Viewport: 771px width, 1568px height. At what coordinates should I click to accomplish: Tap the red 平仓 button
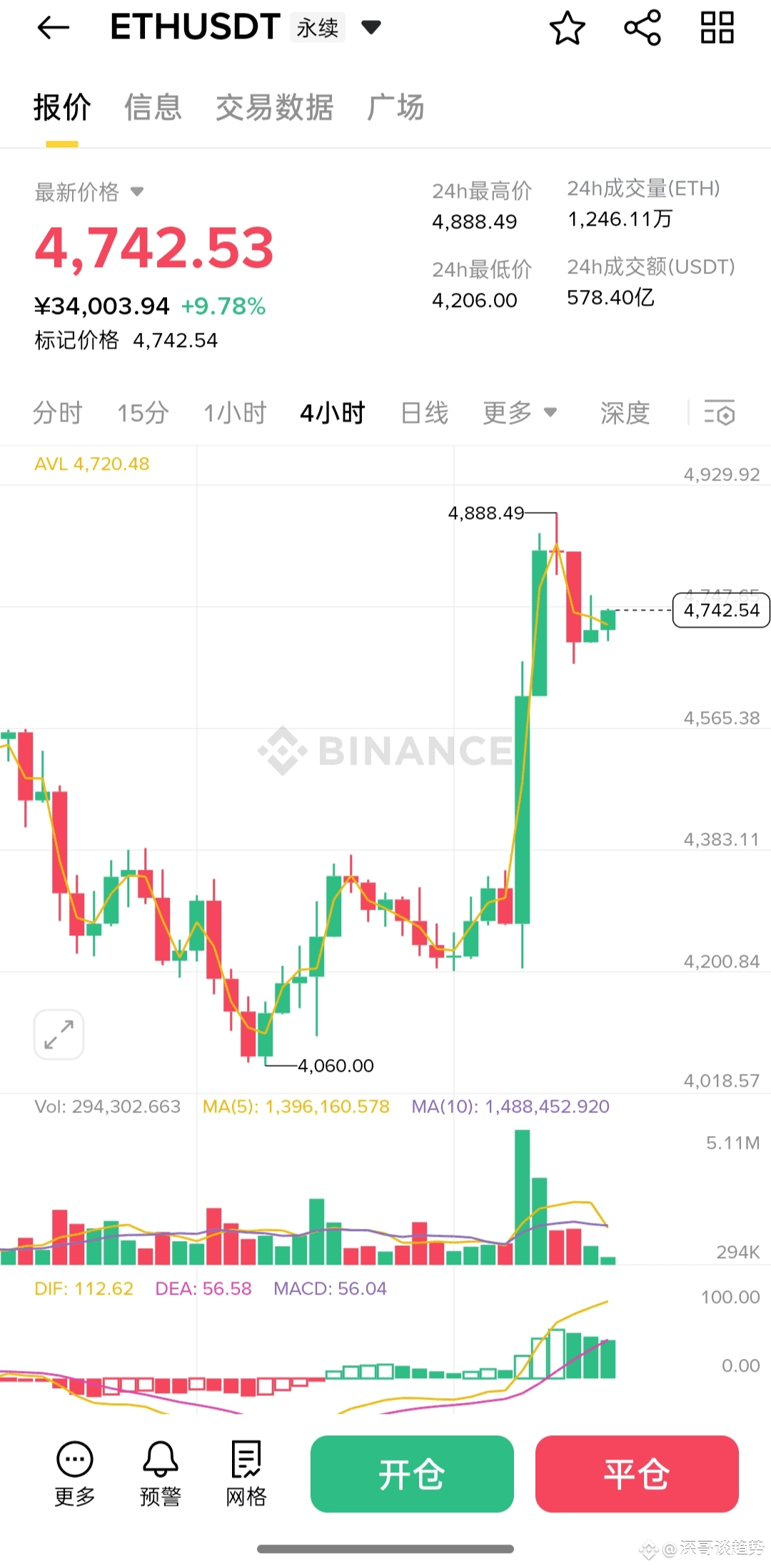tap(637, 1474)
